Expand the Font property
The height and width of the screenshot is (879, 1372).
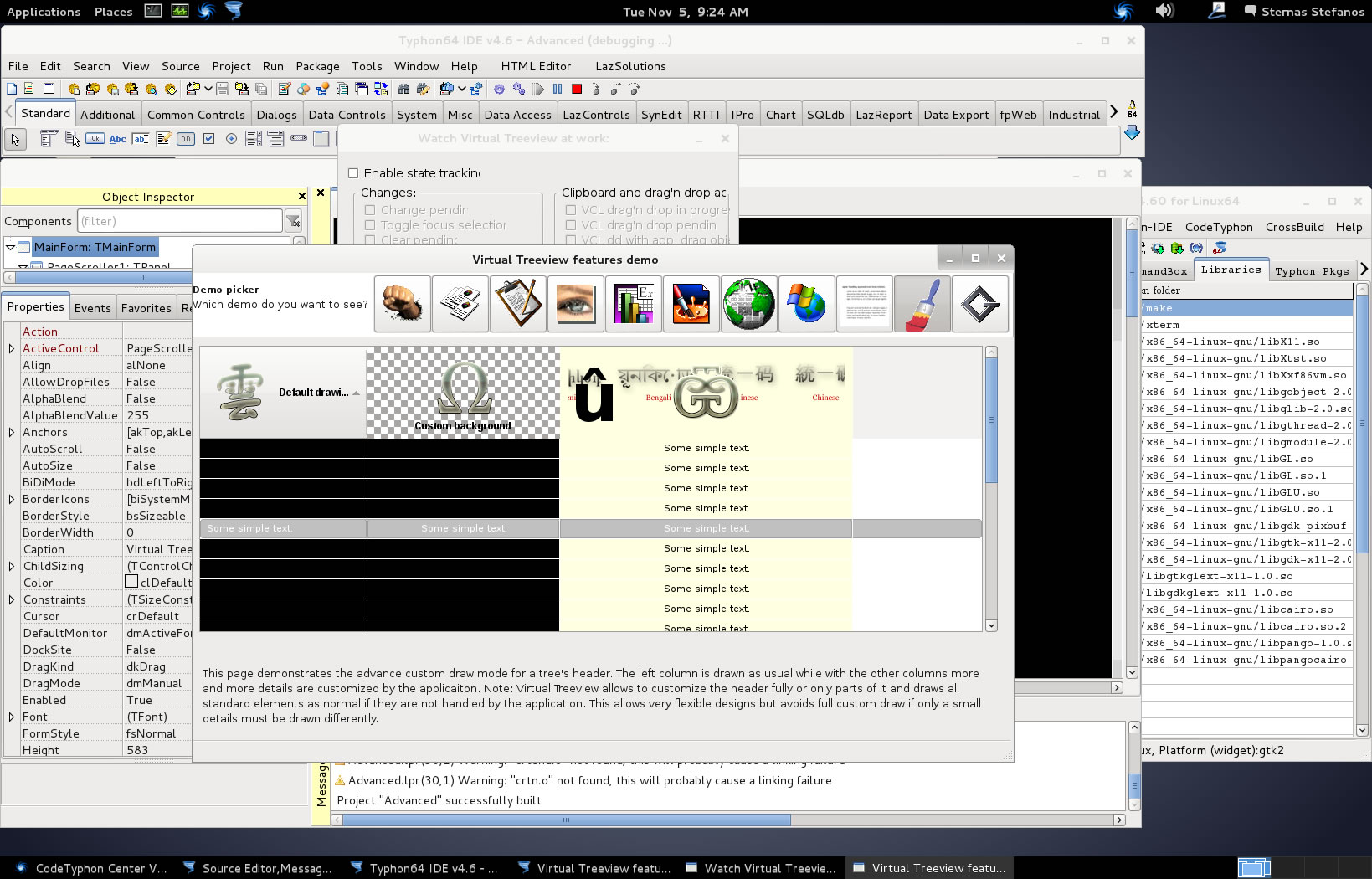tap(11, 717)
